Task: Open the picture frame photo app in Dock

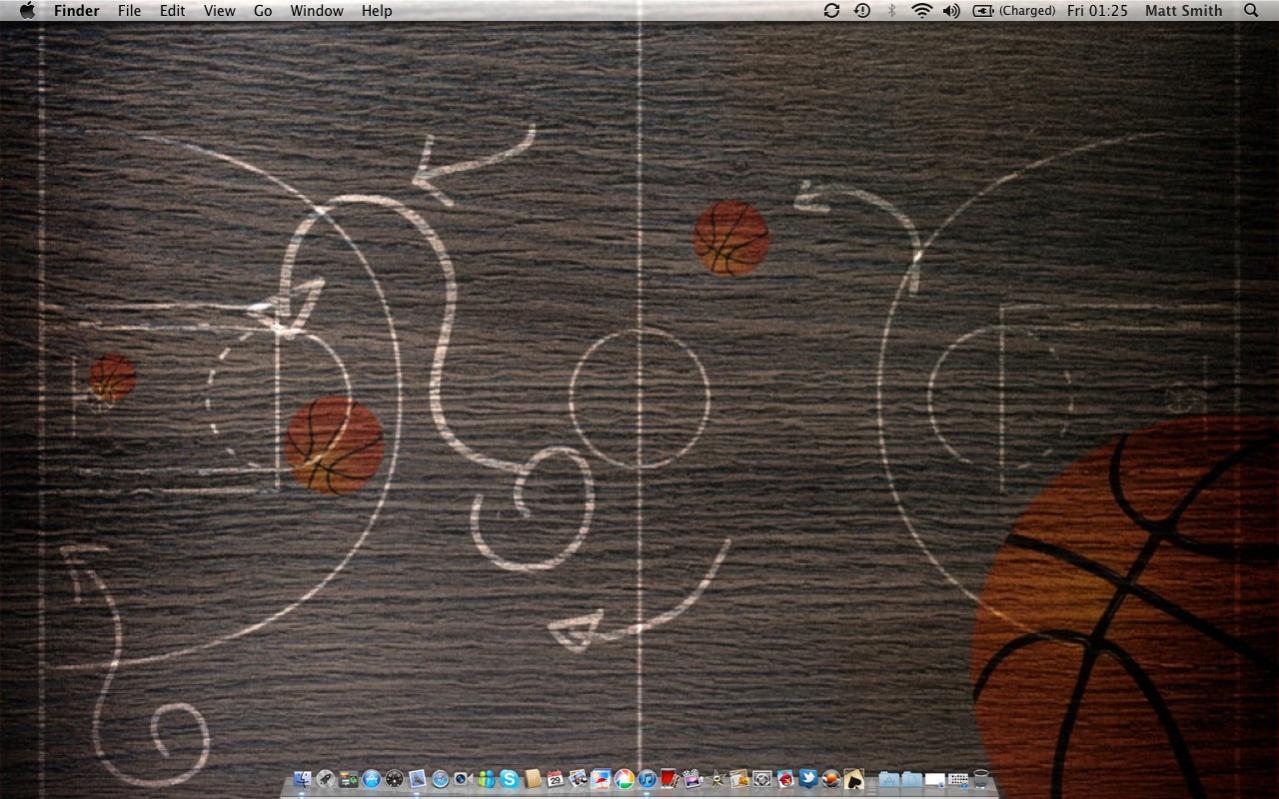Action: point(600,779)
